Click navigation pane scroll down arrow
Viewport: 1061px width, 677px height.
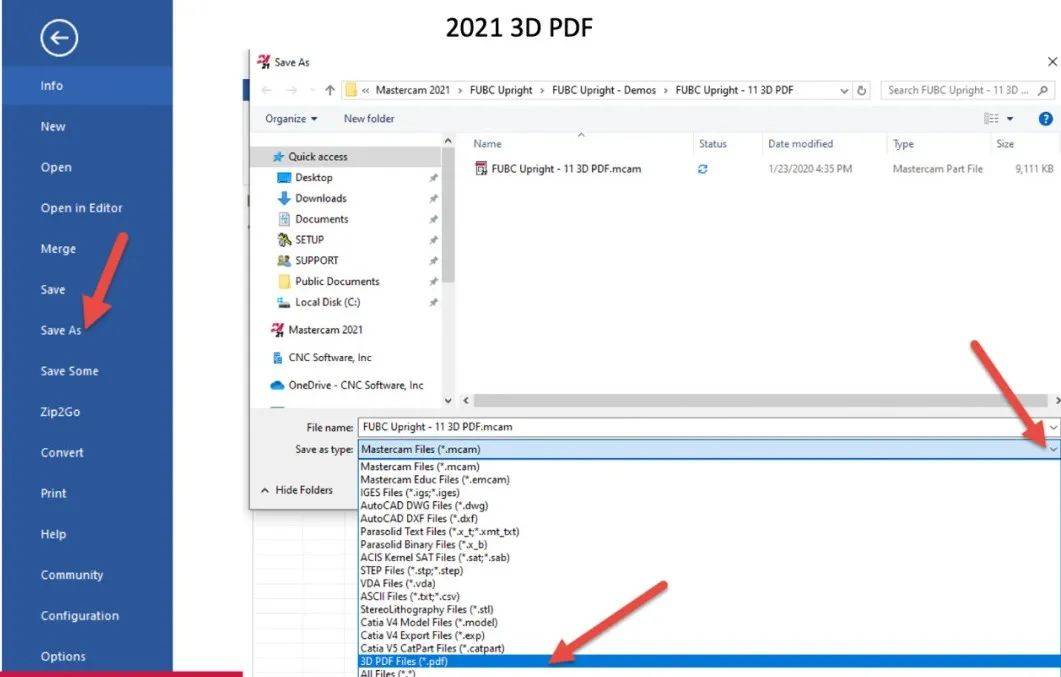pyautogui.click(x=448, y=400)
